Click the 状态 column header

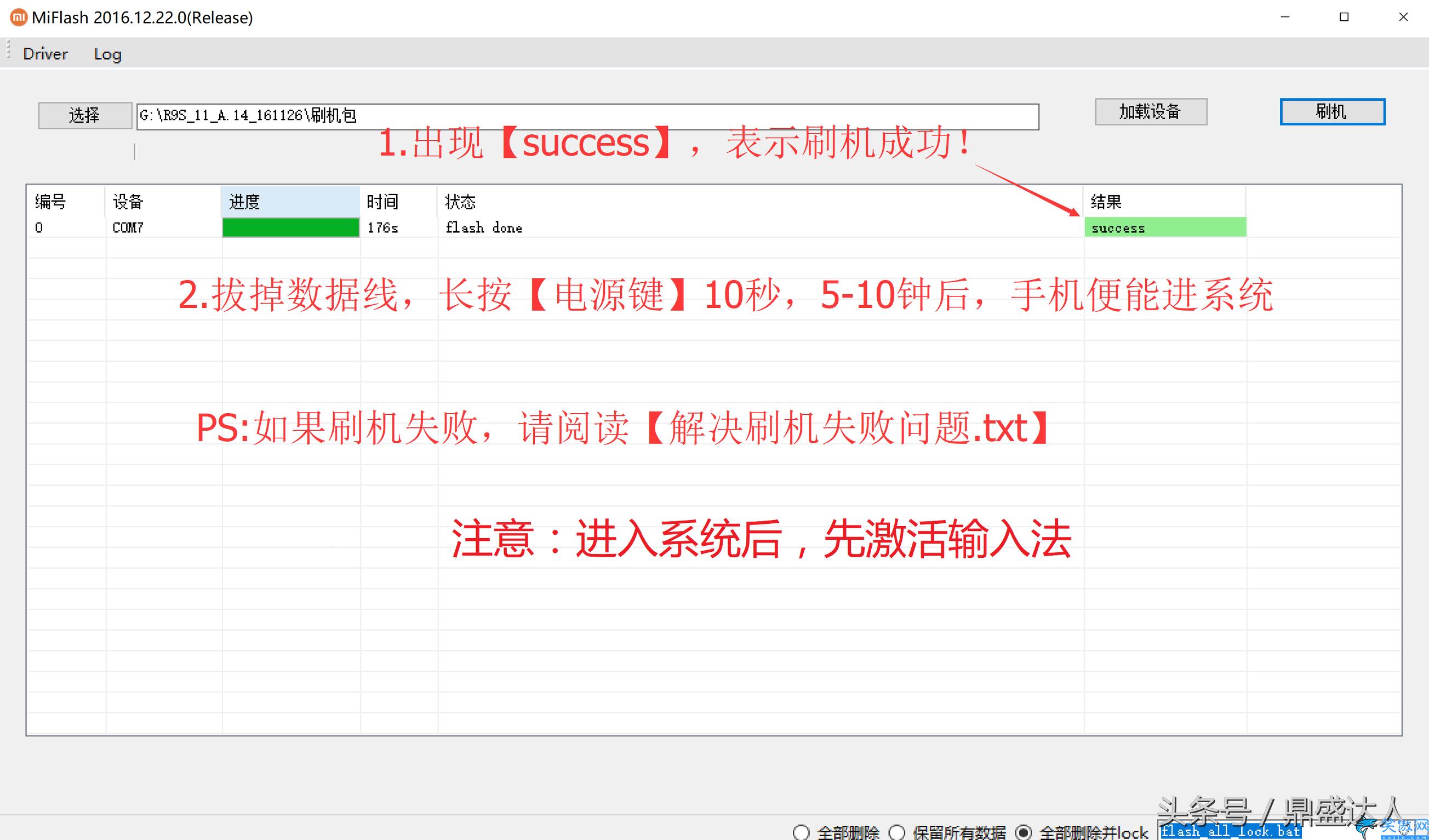(761, 201)
